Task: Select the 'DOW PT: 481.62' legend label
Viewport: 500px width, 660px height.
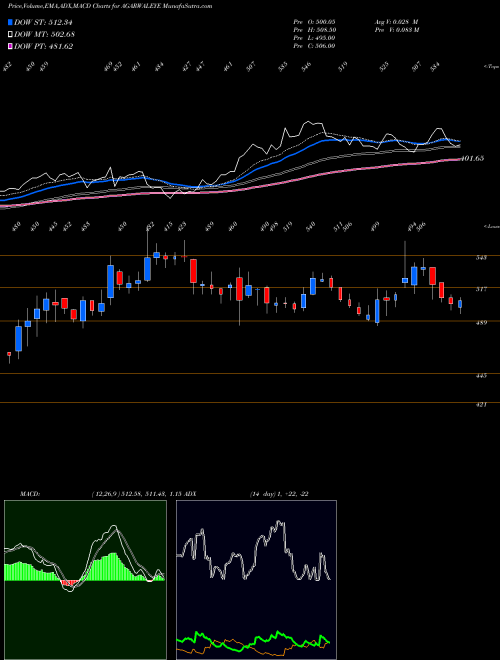Action: coord(43,46)
